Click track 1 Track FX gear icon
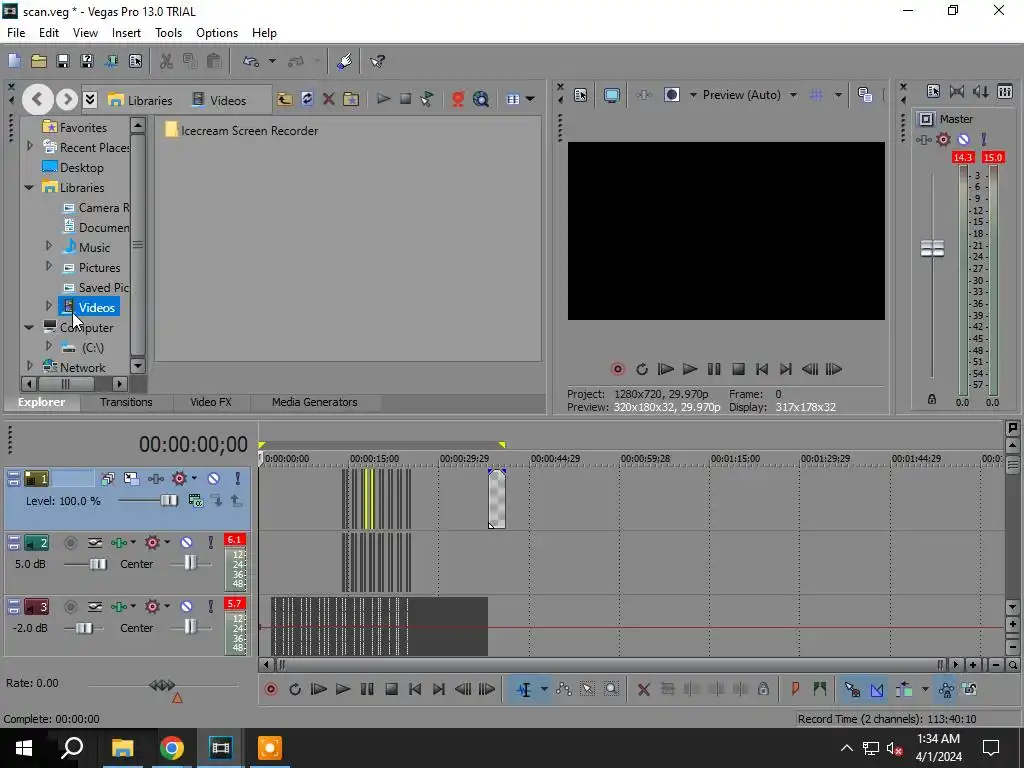Screen dimensions: 1024x768 click(179, 479)
